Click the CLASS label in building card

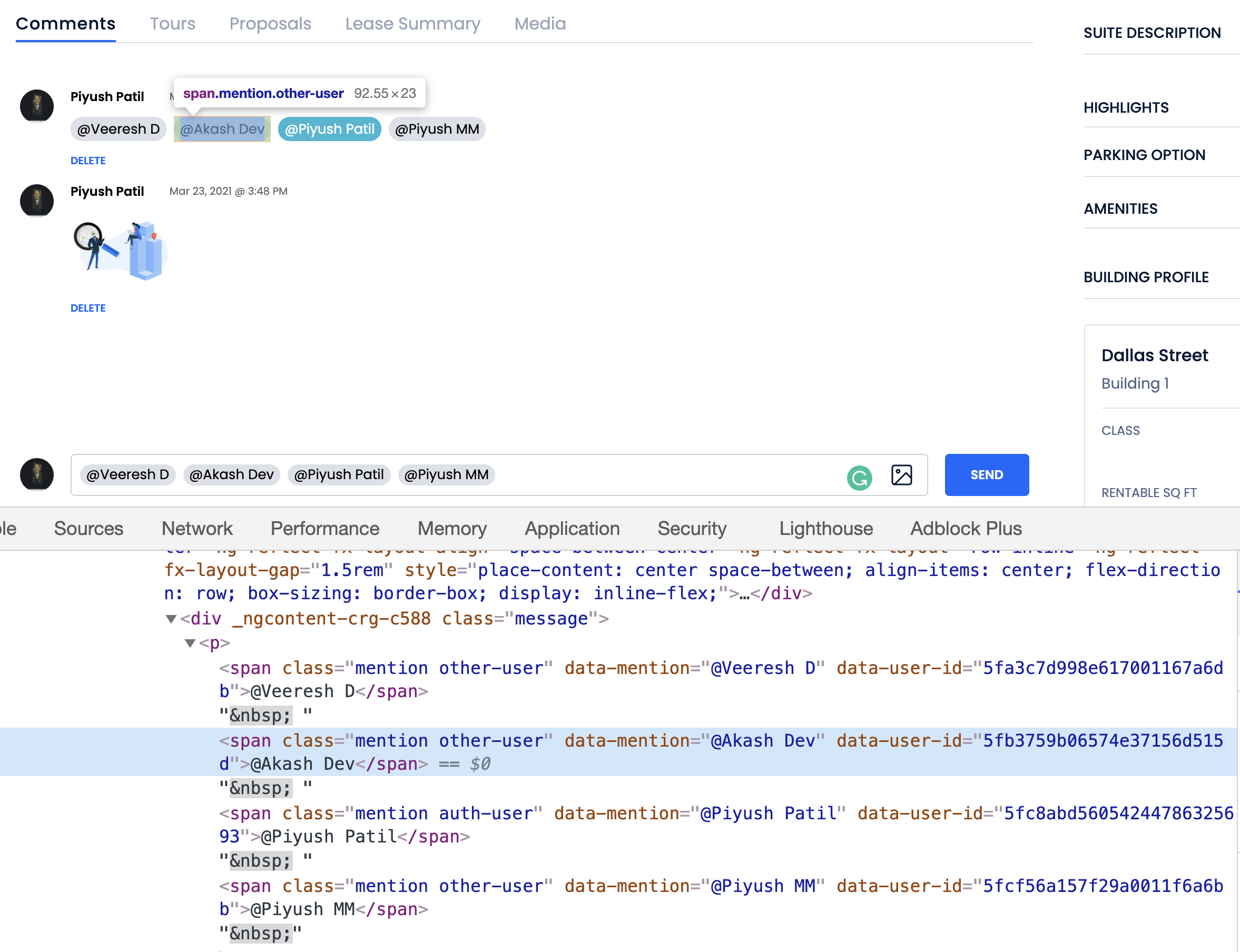click(1120, 431)
